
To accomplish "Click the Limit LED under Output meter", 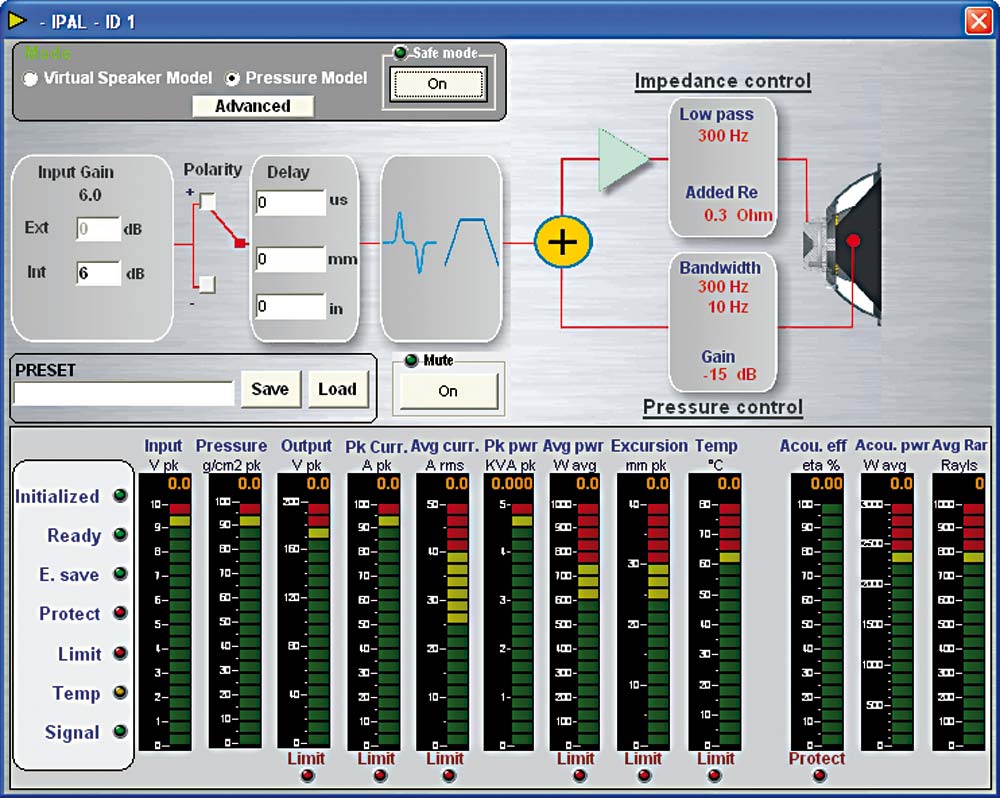I will (x=307, y=776).
